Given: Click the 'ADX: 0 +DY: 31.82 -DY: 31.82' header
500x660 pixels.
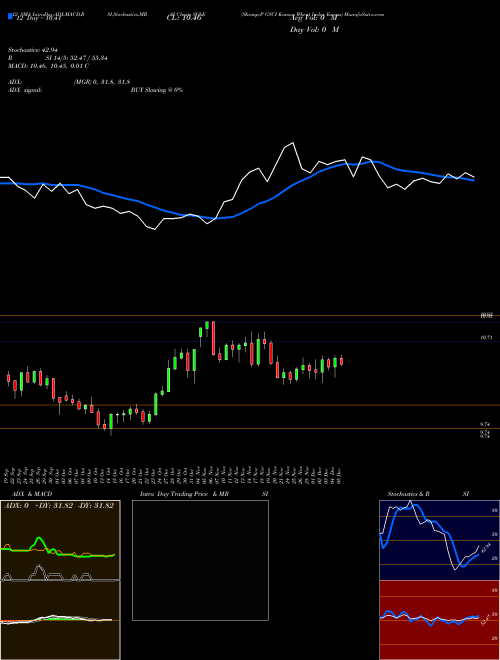Looking at the screenshot, I should (59, 506).
